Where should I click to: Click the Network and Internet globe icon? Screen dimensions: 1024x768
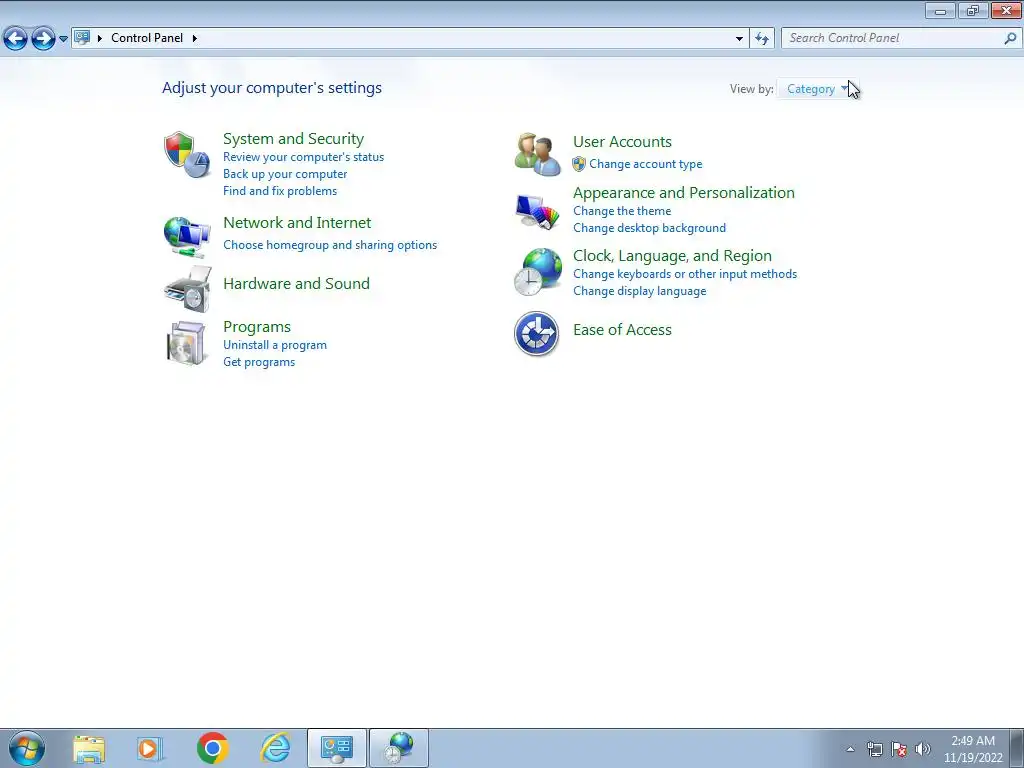187,237
